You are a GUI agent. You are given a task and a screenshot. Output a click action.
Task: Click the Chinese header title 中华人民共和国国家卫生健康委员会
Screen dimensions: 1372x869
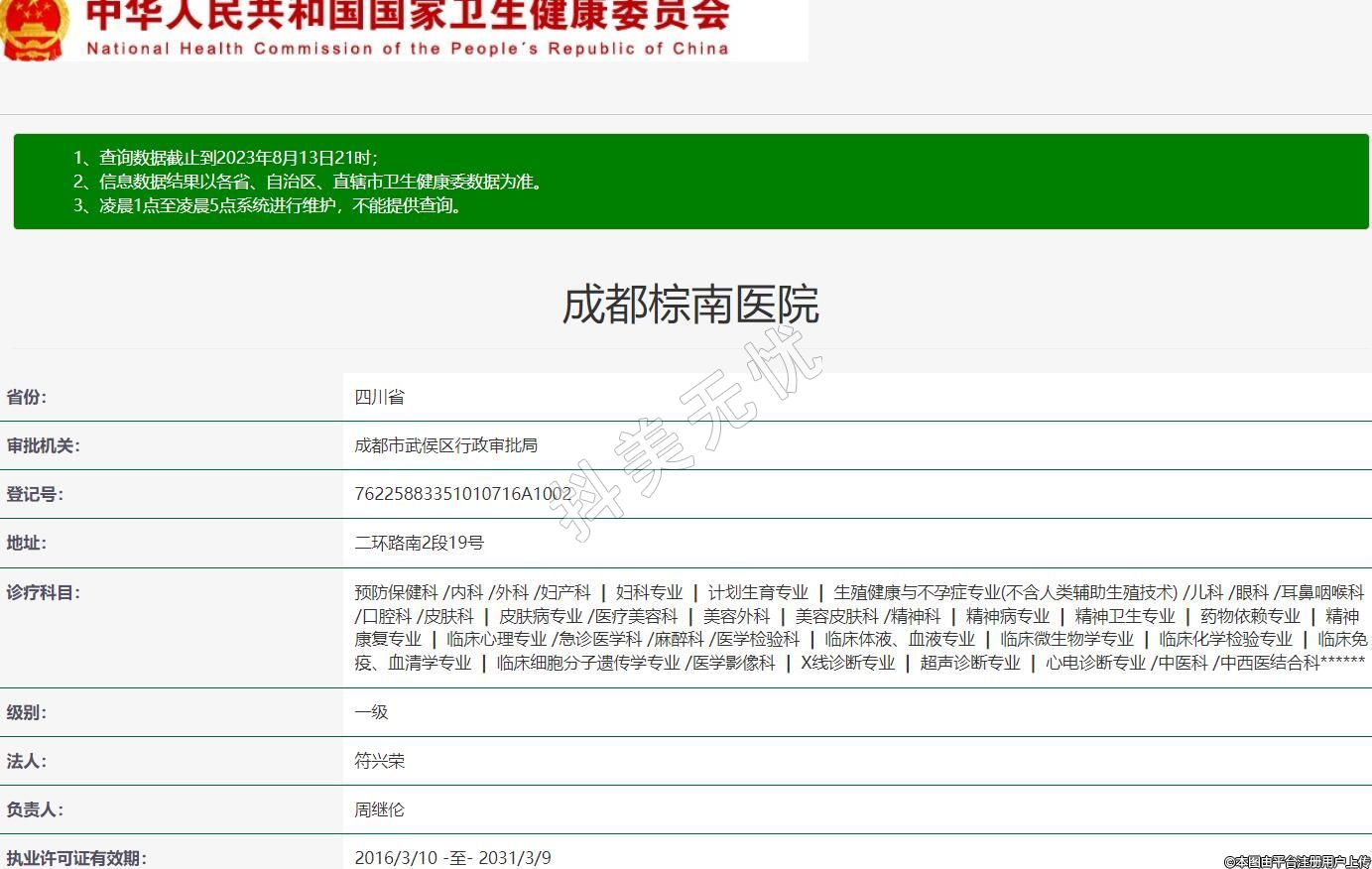408,14
